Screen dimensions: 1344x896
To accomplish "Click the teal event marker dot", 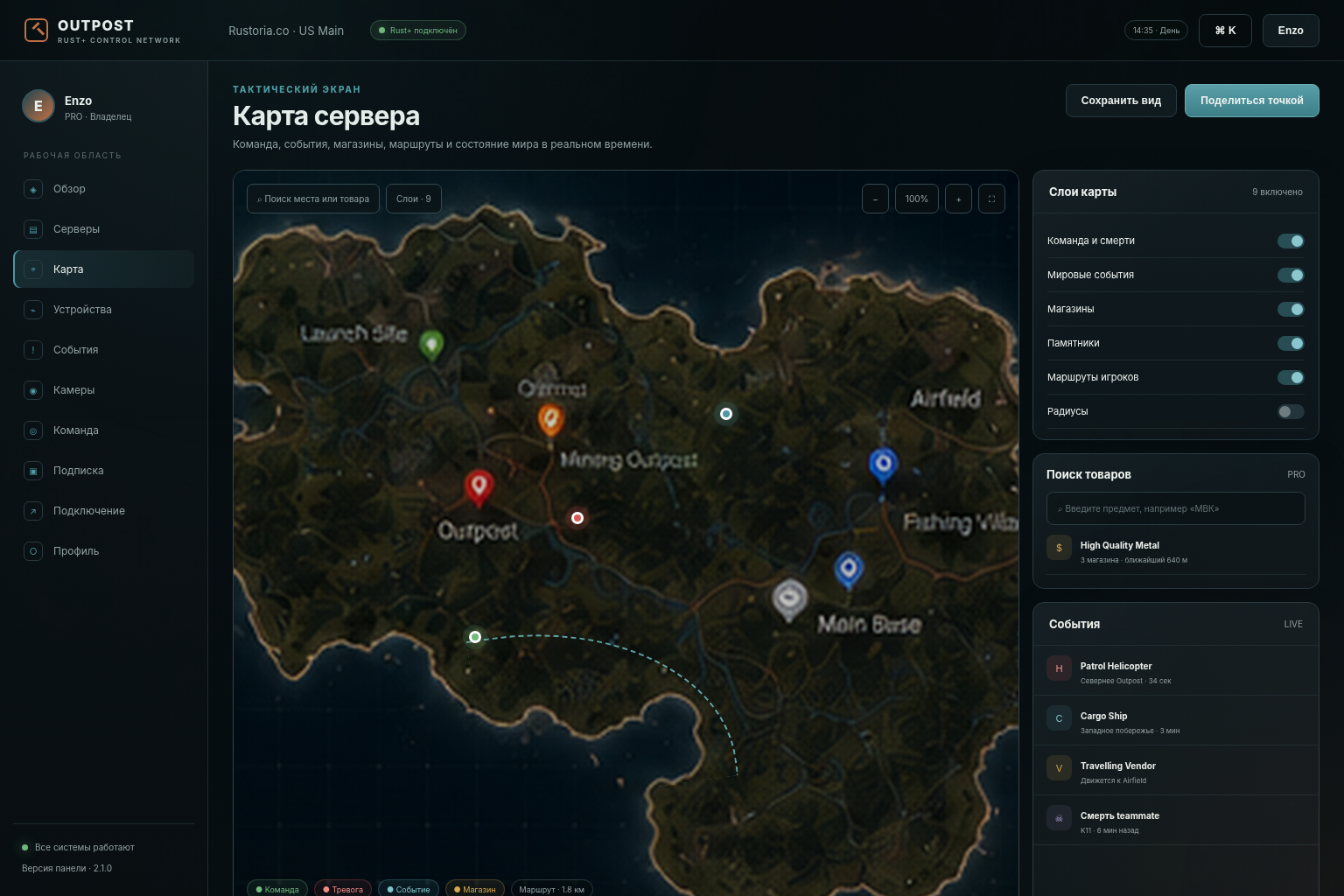I will pyautogui.click(x=726, y=414).
